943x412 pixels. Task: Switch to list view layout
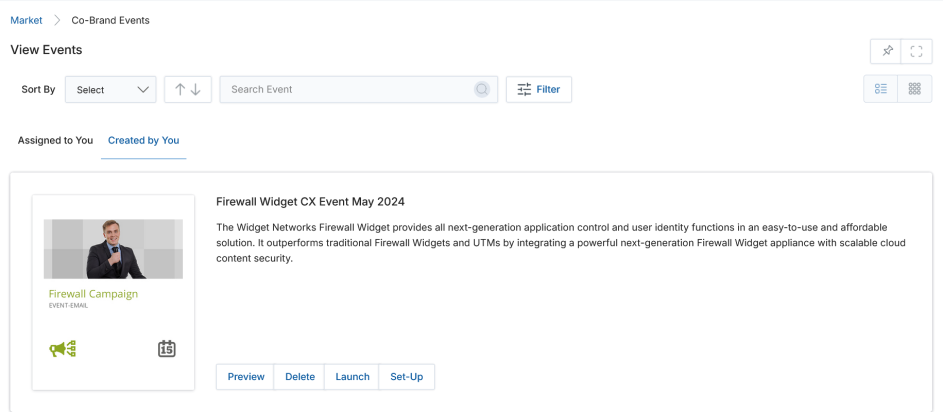[880, 89]
